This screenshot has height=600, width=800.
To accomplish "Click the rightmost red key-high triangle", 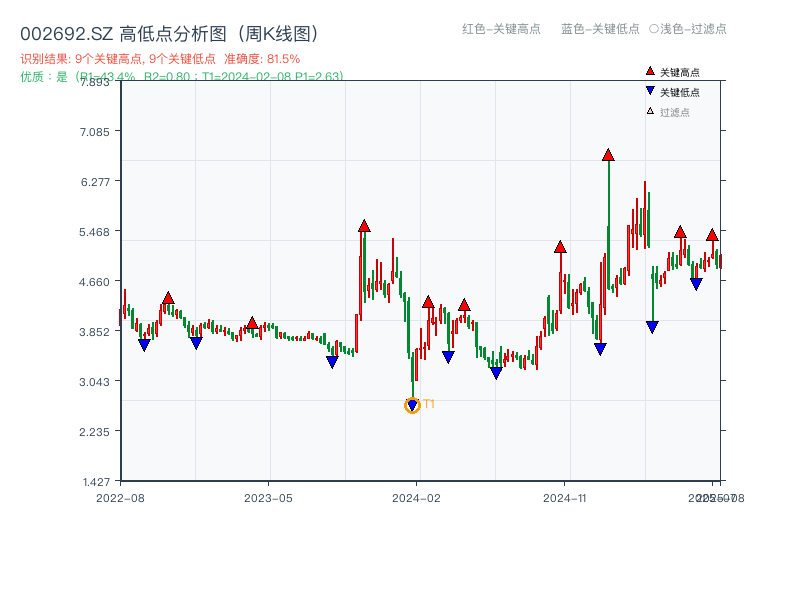I will pyautogui.click(x=712, y=235).
